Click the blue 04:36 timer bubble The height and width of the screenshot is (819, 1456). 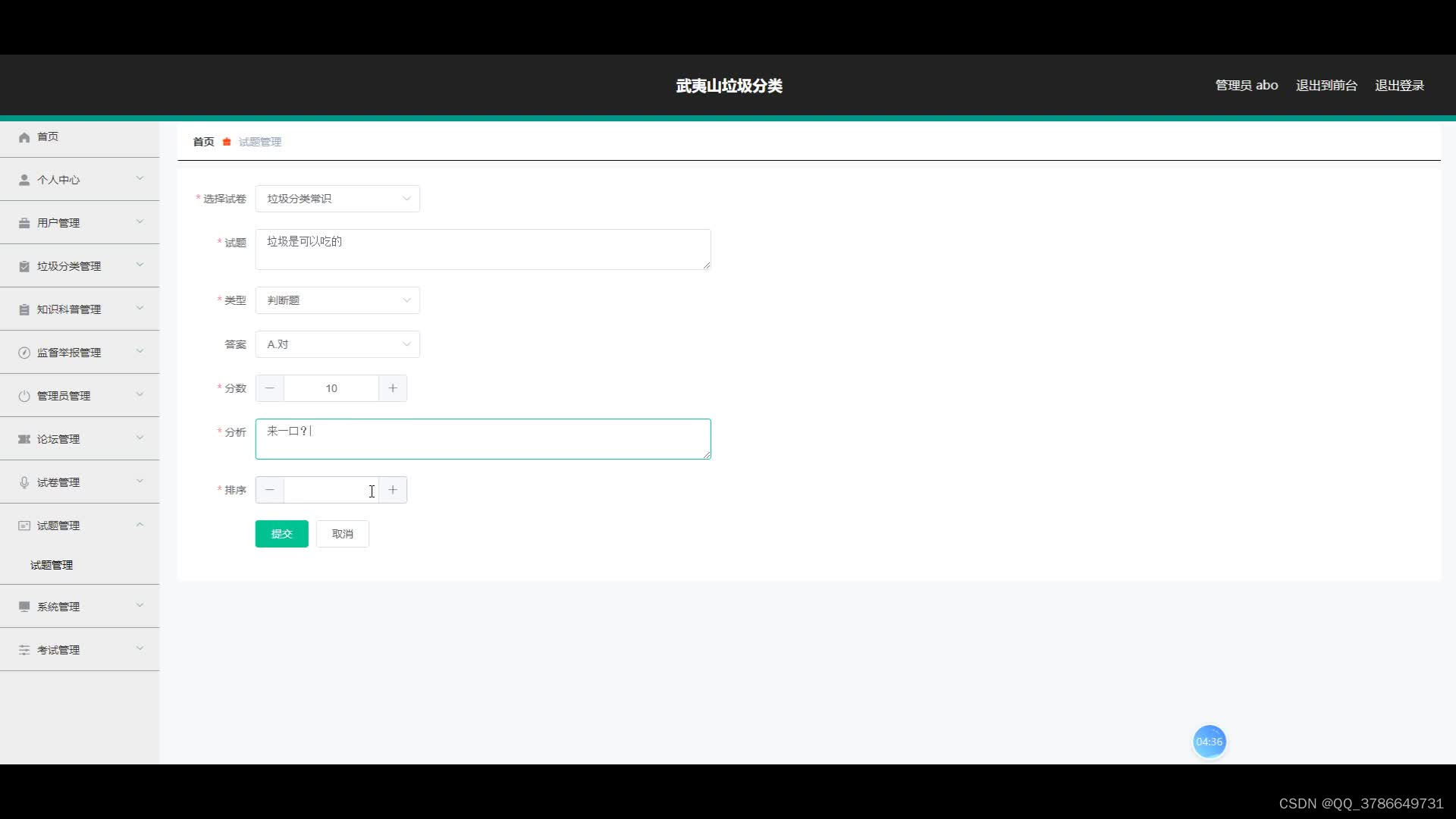click(x=1210, y=742)
